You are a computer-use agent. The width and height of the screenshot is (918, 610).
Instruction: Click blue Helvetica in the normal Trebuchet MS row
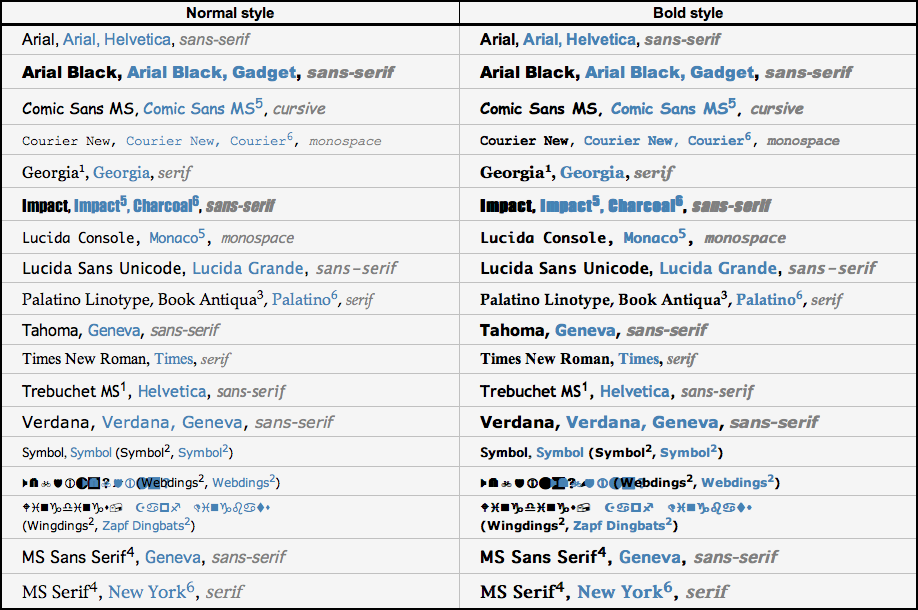click(x=172, y=391)
